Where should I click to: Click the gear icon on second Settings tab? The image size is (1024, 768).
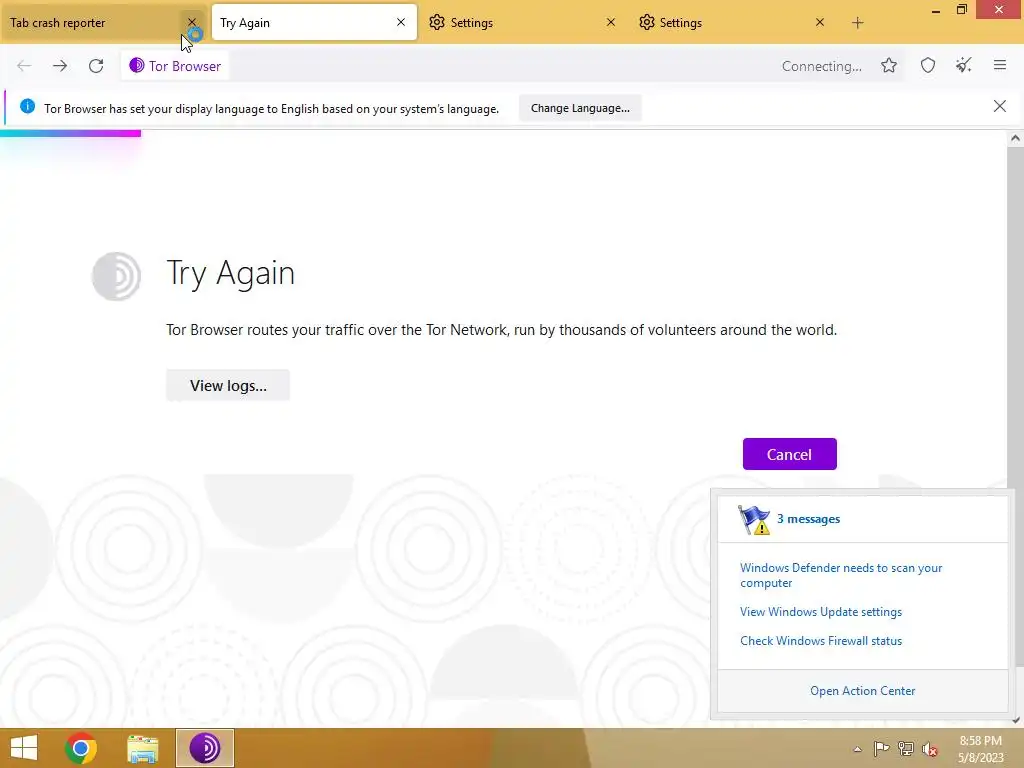click(647, 22)
